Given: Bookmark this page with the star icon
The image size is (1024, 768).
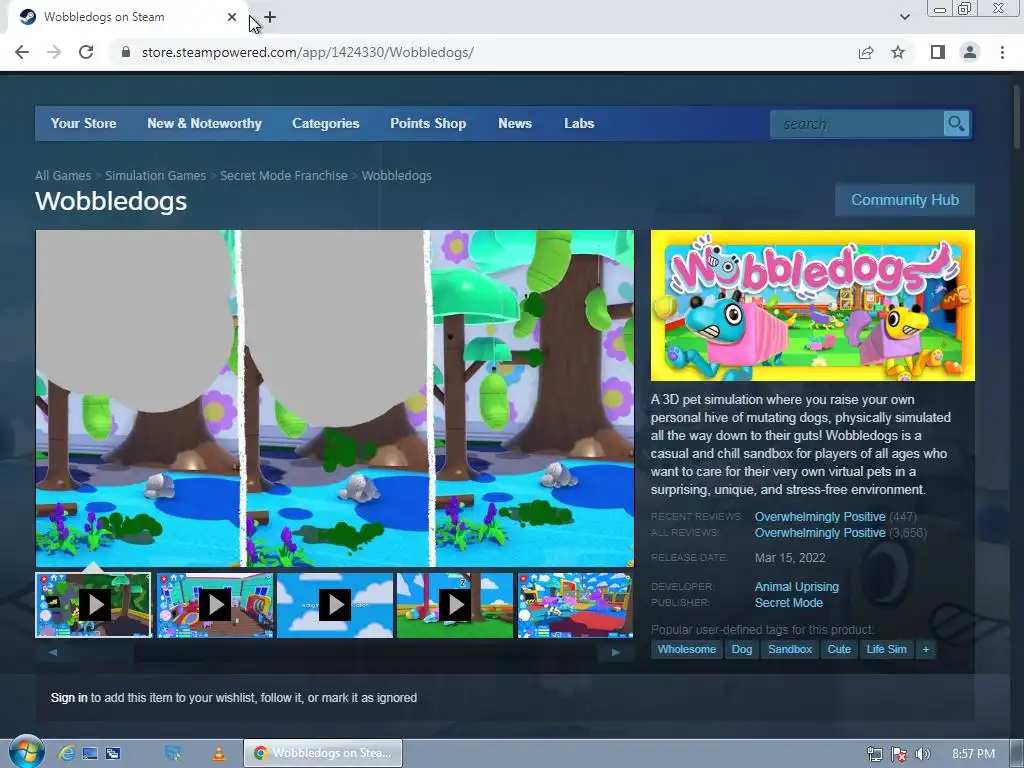Looking at the screenshot, I should (898, 52).
